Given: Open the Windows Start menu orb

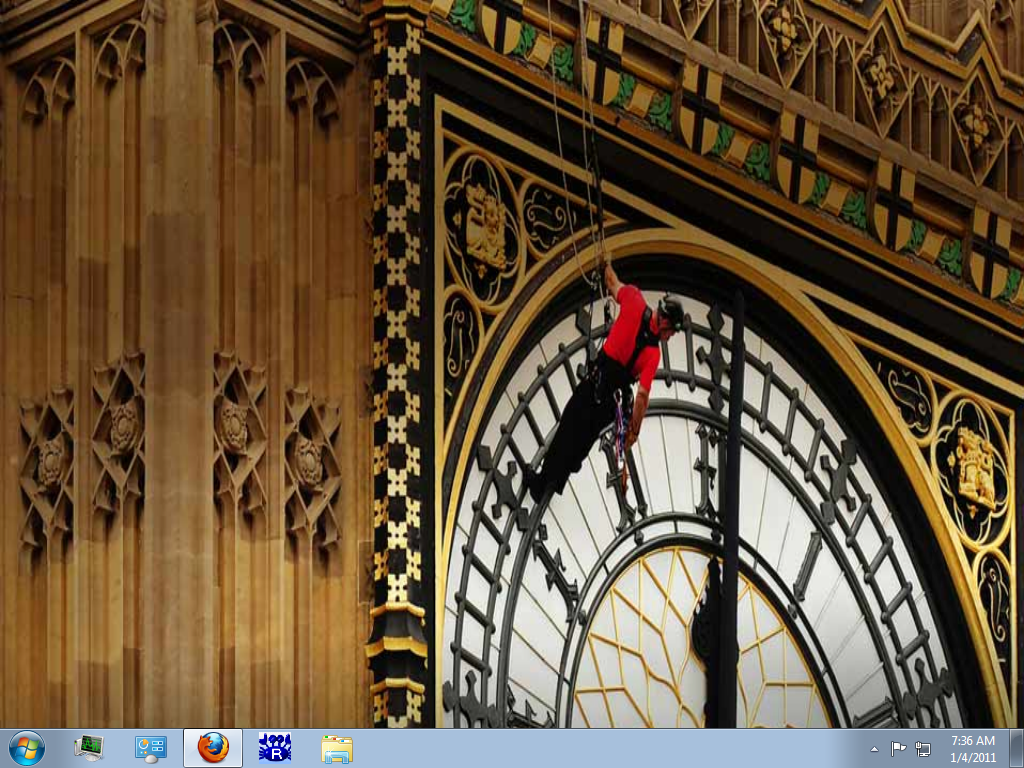Looking at the screenshot, I should (27, 748).
